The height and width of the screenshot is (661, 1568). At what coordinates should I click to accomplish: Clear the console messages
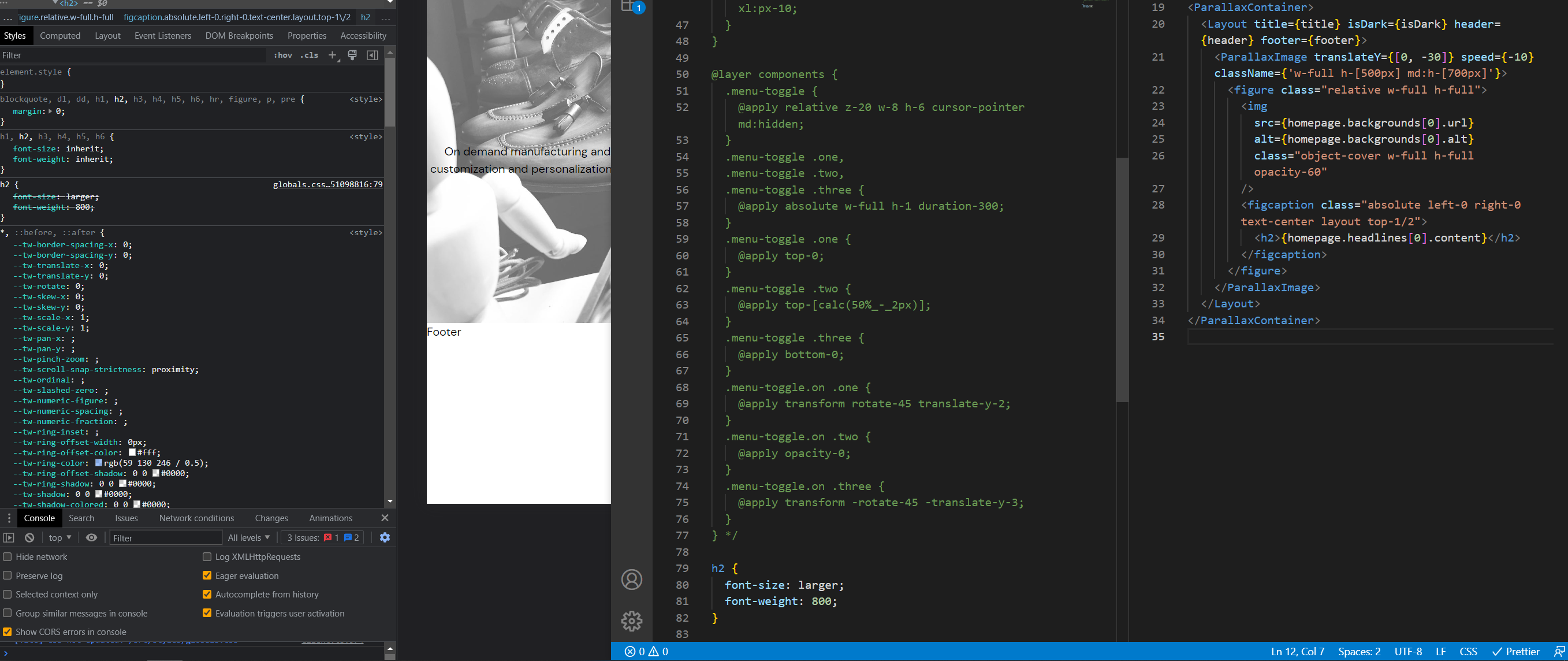click(29, 537)
